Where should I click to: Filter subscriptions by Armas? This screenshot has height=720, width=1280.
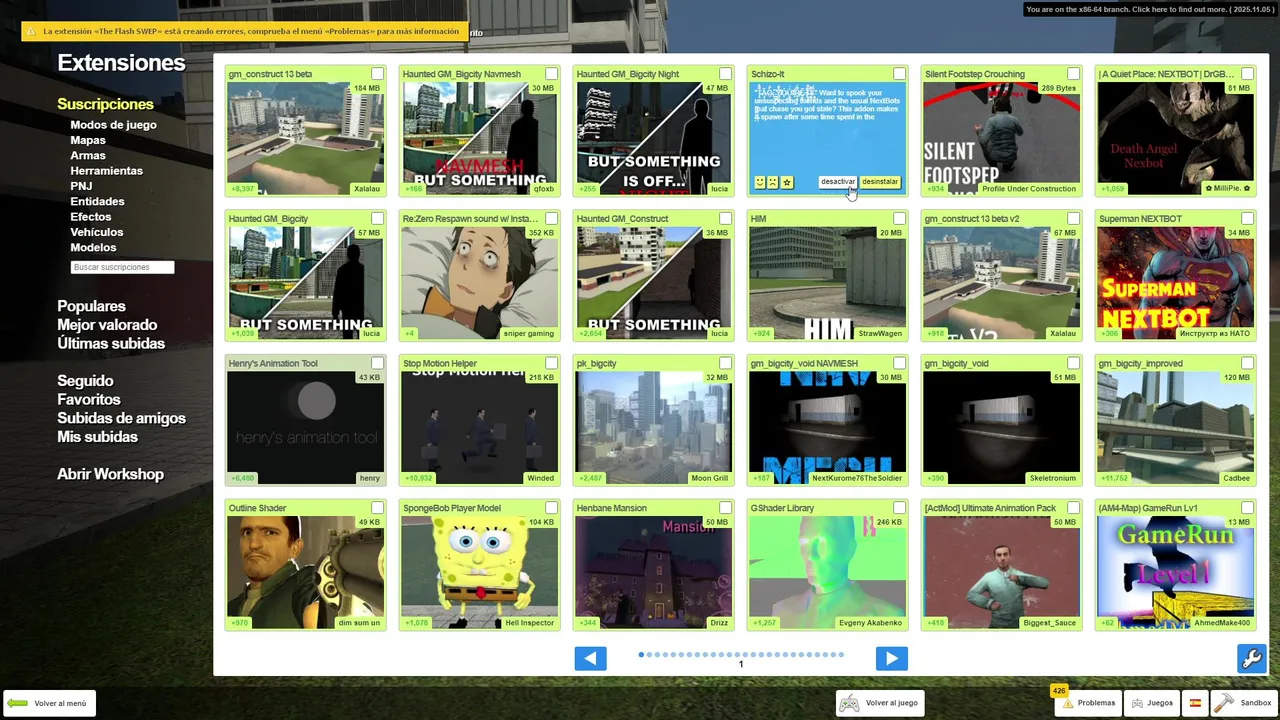click(x=88, y=155)
